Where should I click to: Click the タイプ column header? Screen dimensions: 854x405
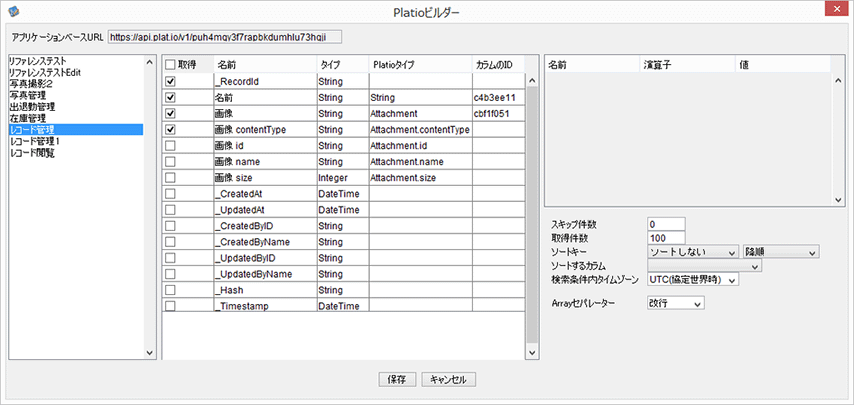(x=342, y=65)
